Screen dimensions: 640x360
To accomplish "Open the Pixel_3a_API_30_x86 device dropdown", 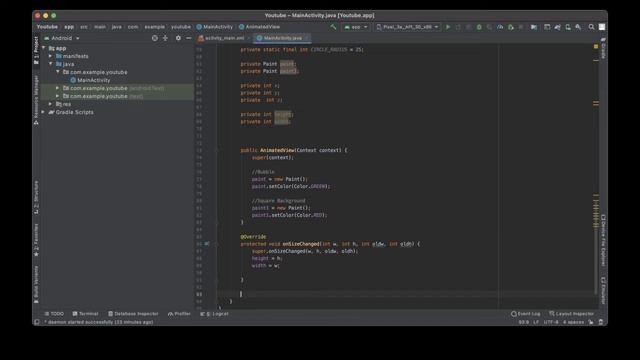I will pyautogui.click(x=407, y=27).
